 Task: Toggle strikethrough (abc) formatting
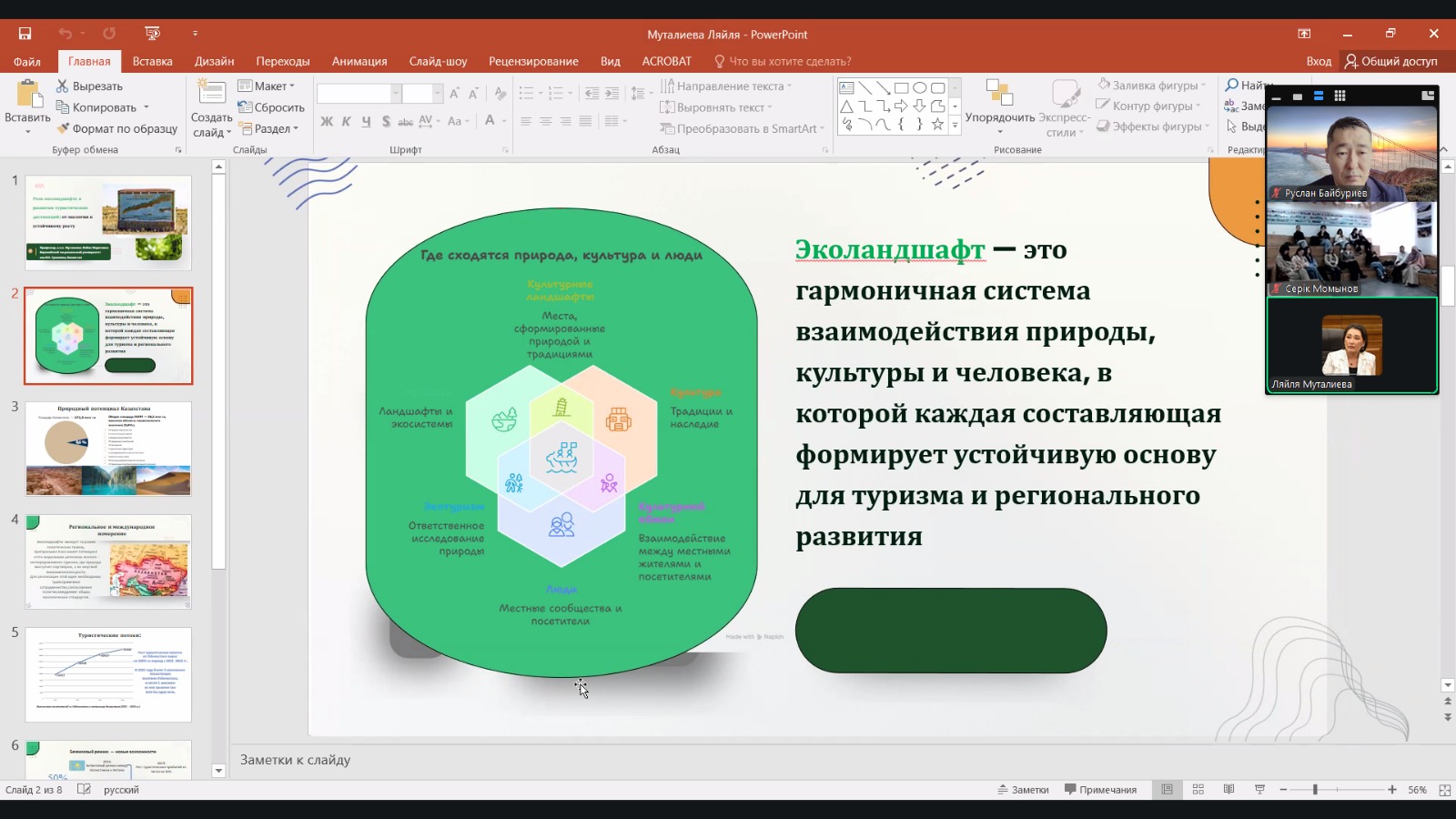pos(405,121)
